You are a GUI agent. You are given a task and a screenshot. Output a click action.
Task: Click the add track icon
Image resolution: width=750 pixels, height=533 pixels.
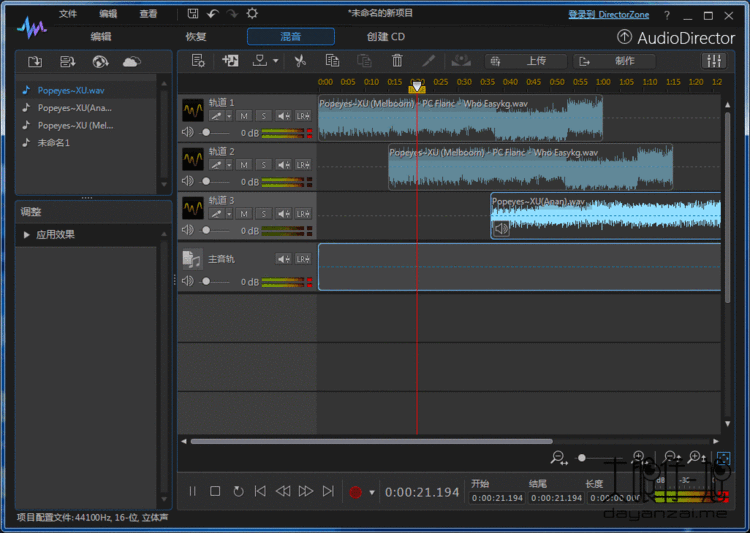[x=230, y=61]
